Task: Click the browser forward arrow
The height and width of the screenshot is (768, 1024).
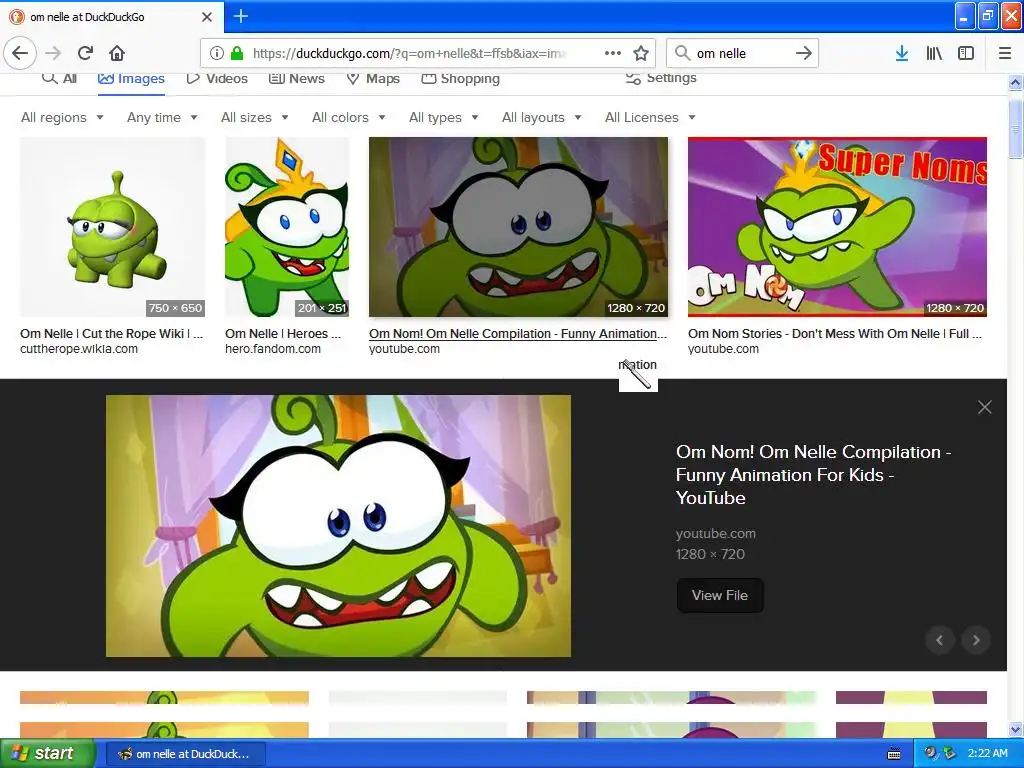Action: (x=54, y=53)
